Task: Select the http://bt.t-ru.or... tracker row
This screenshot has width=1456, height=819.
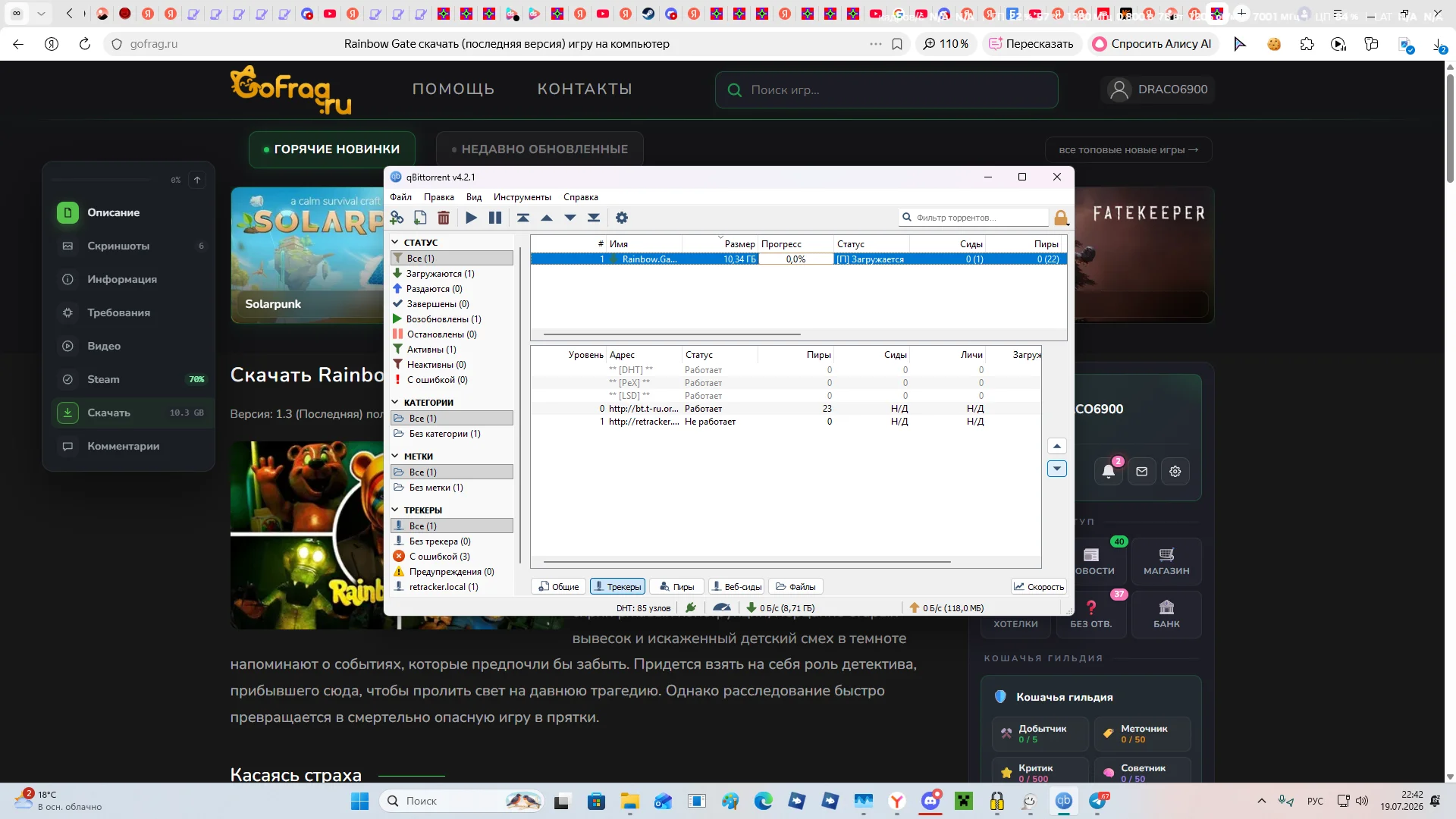Action: point(786,409)
